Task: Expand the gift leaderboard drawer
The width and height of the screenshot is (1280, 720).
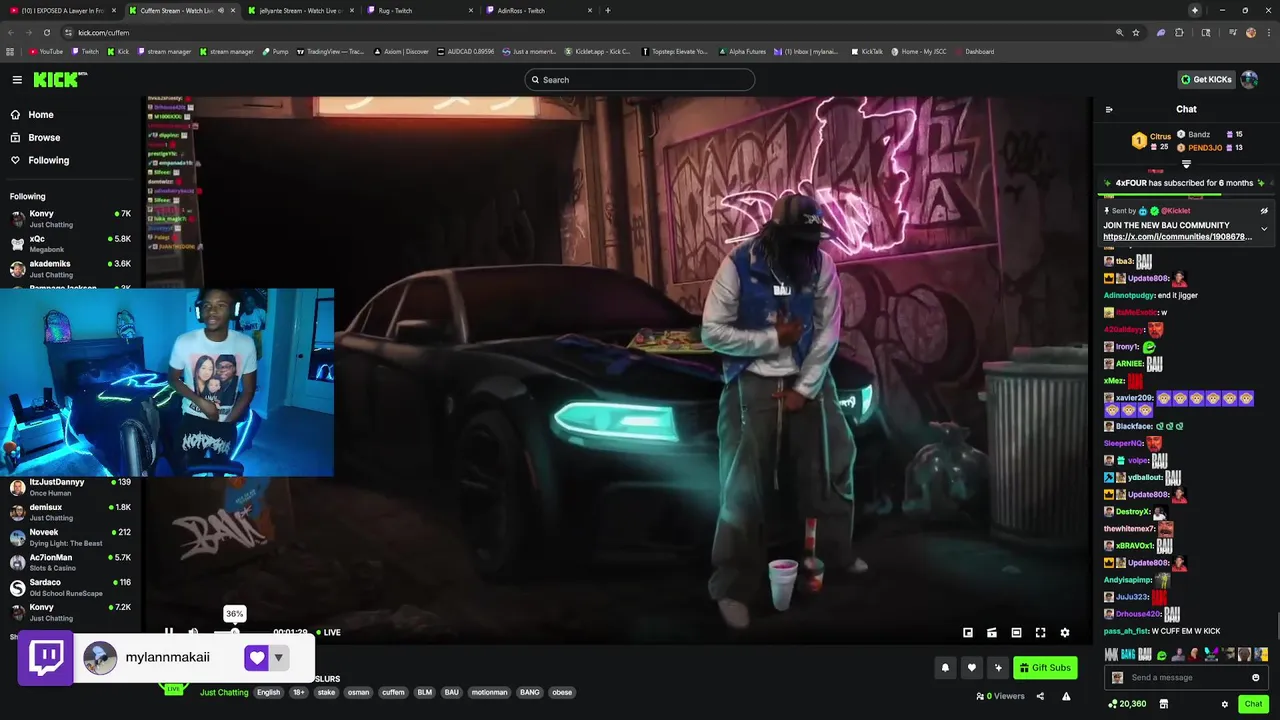Action: coord(1186,164)
